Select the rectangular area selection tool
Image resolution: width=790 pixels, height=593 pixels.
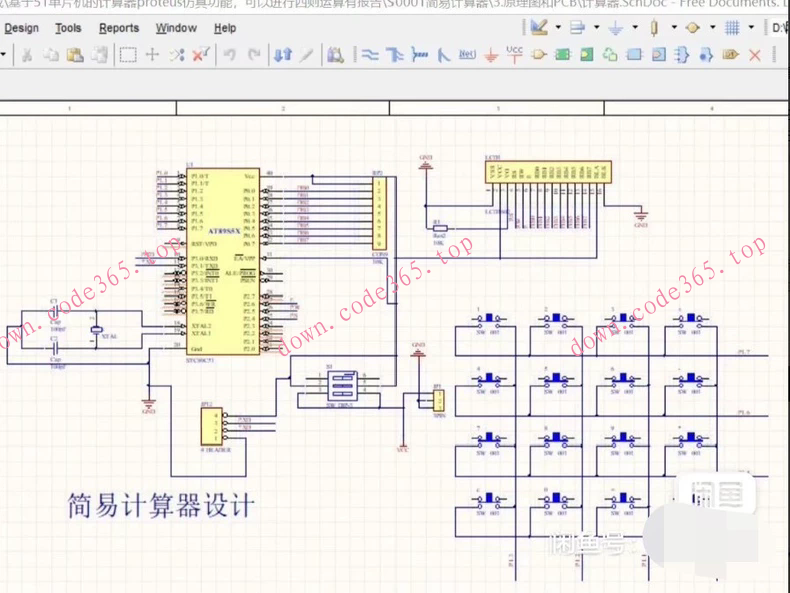point(128,55)
